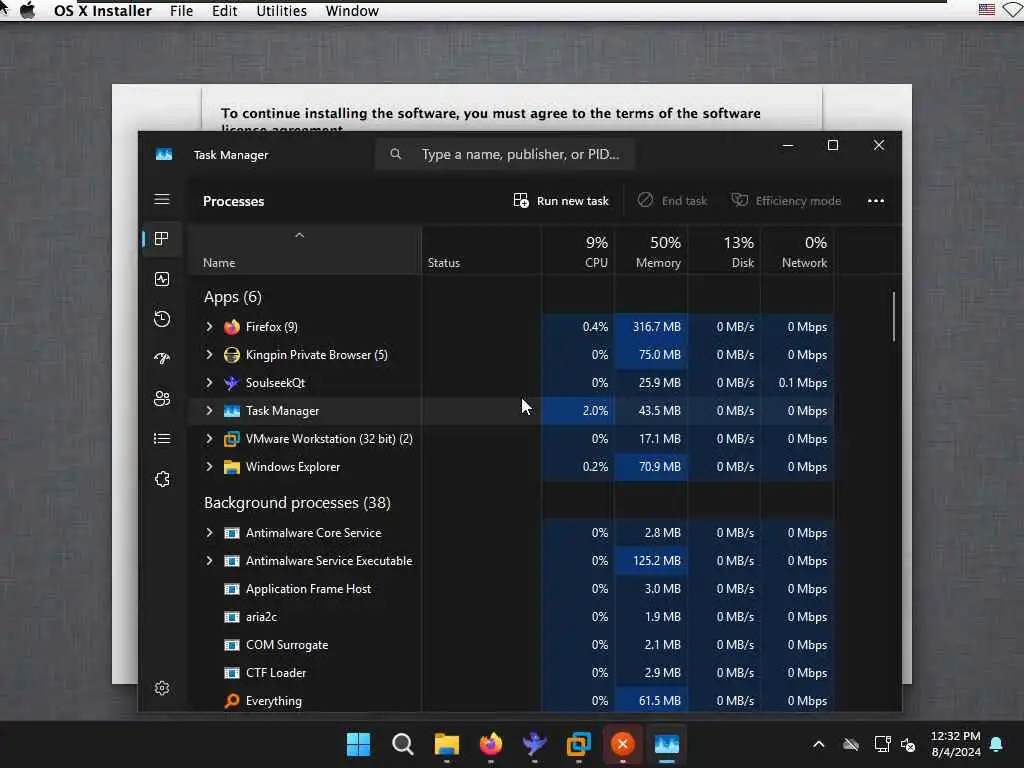Click the SoulseekQt process icon

tap(232, 383)
